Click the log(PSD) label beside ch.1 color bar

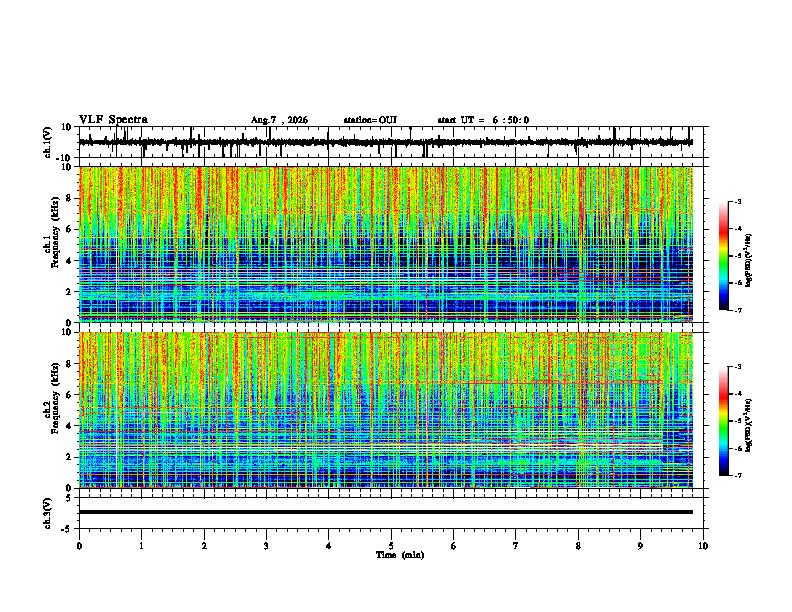pyautogui.click(x=749, y=260)
